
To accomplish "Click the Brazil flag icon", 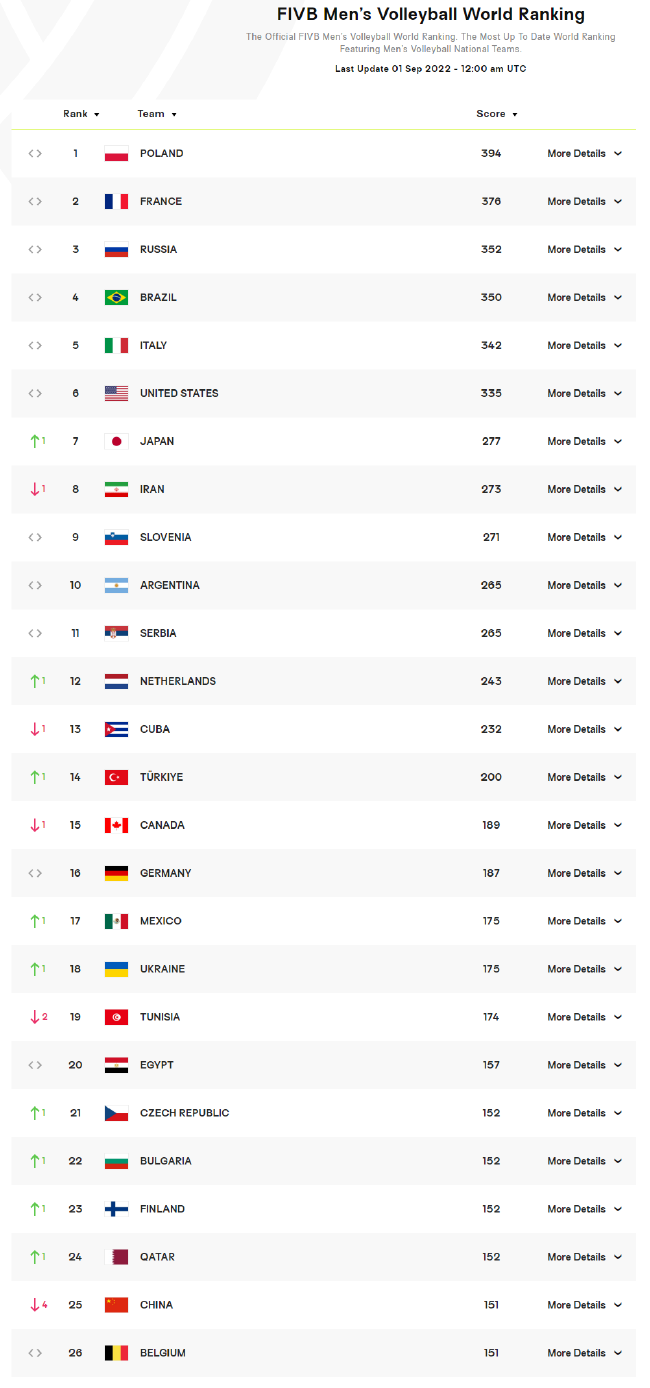I will tap(116, 298).
